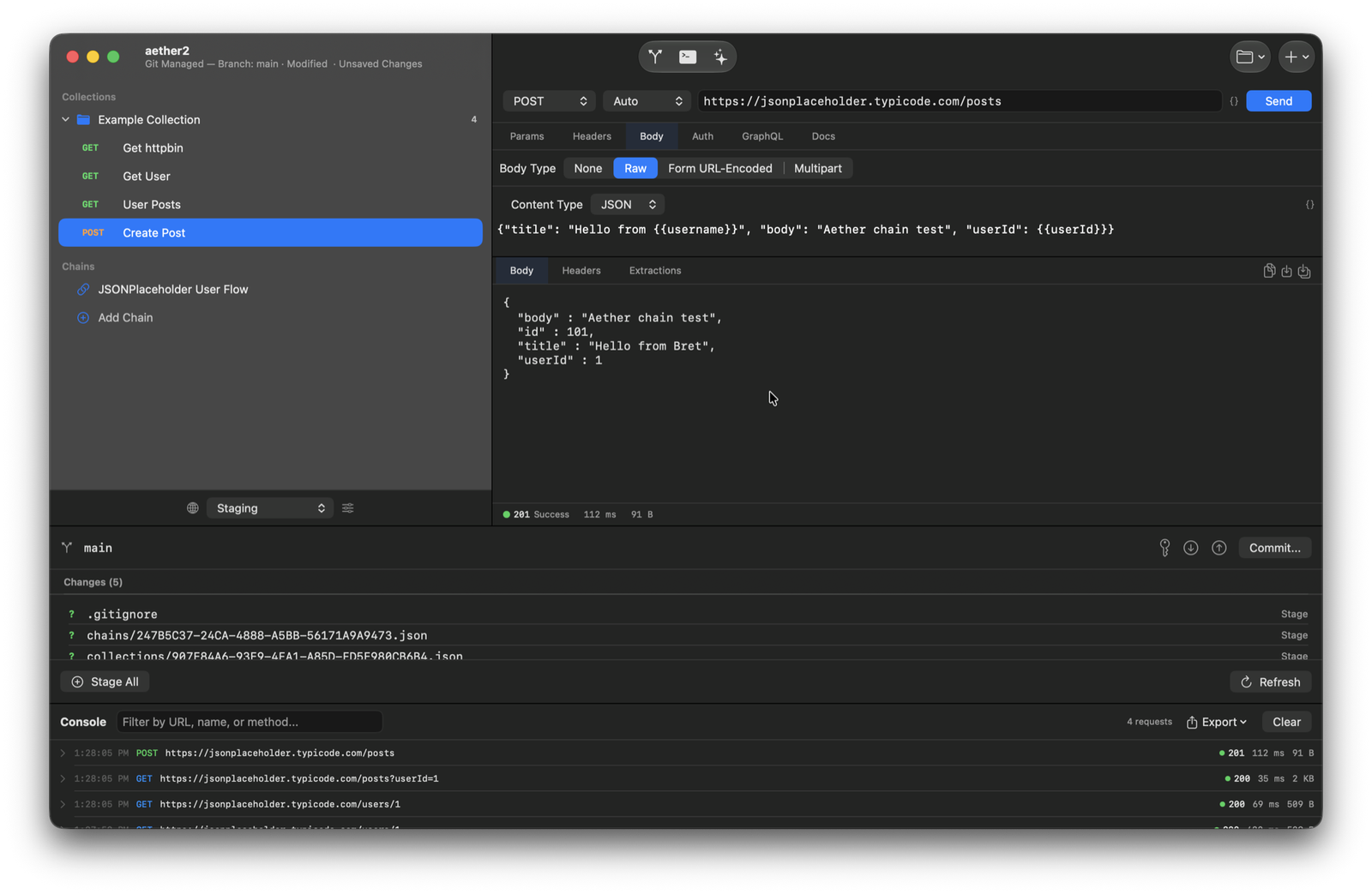Screen dimensions: 1372x894
Task: Click the console filter input field
Action: tap(250, 723)
